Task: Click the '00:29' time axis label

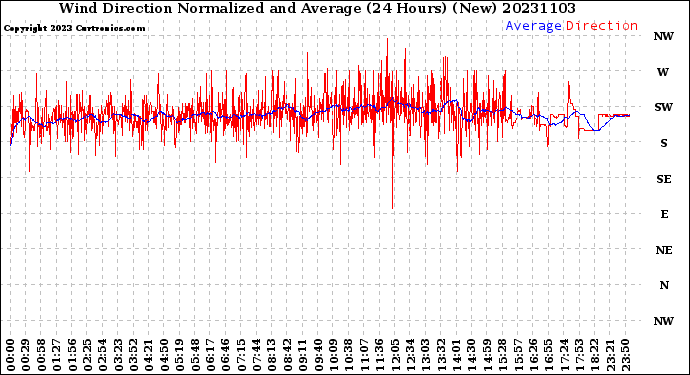Action: click(26, 355)
